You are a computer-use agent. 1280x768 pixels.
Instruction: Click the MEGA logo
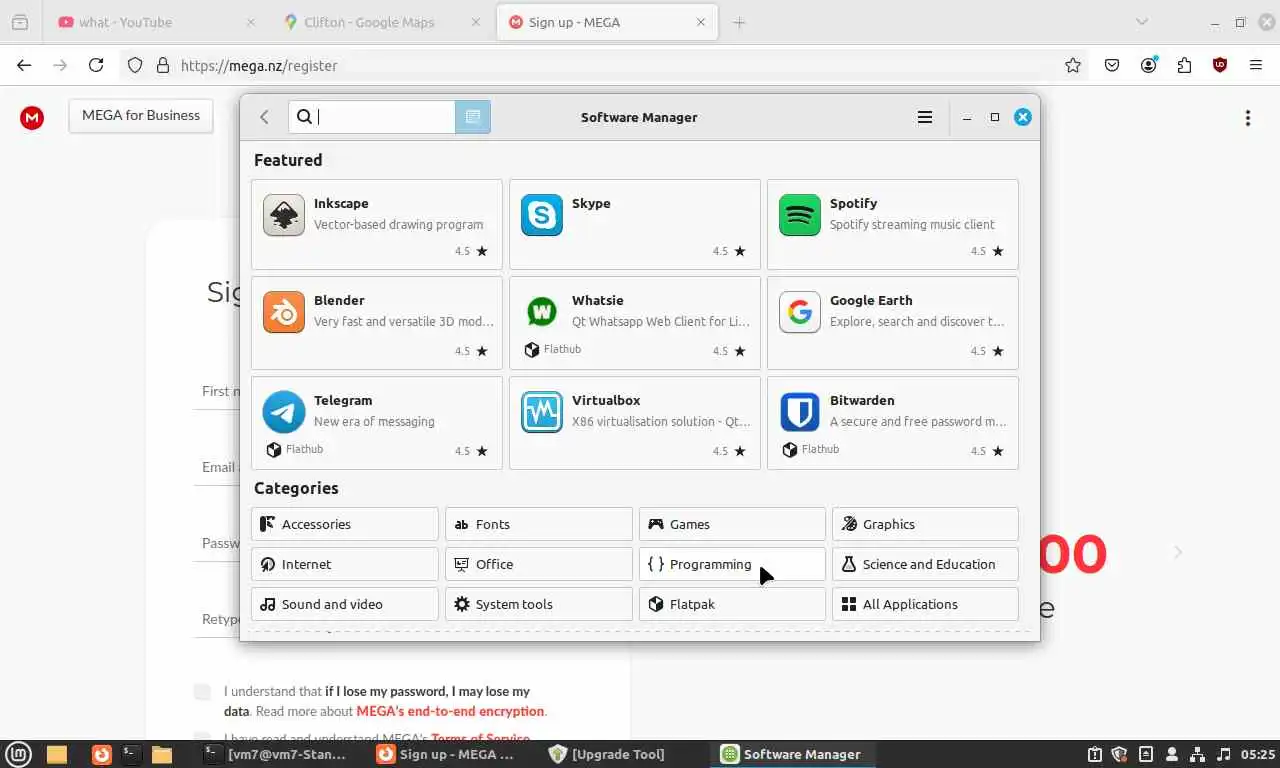[x=32, y=118]
